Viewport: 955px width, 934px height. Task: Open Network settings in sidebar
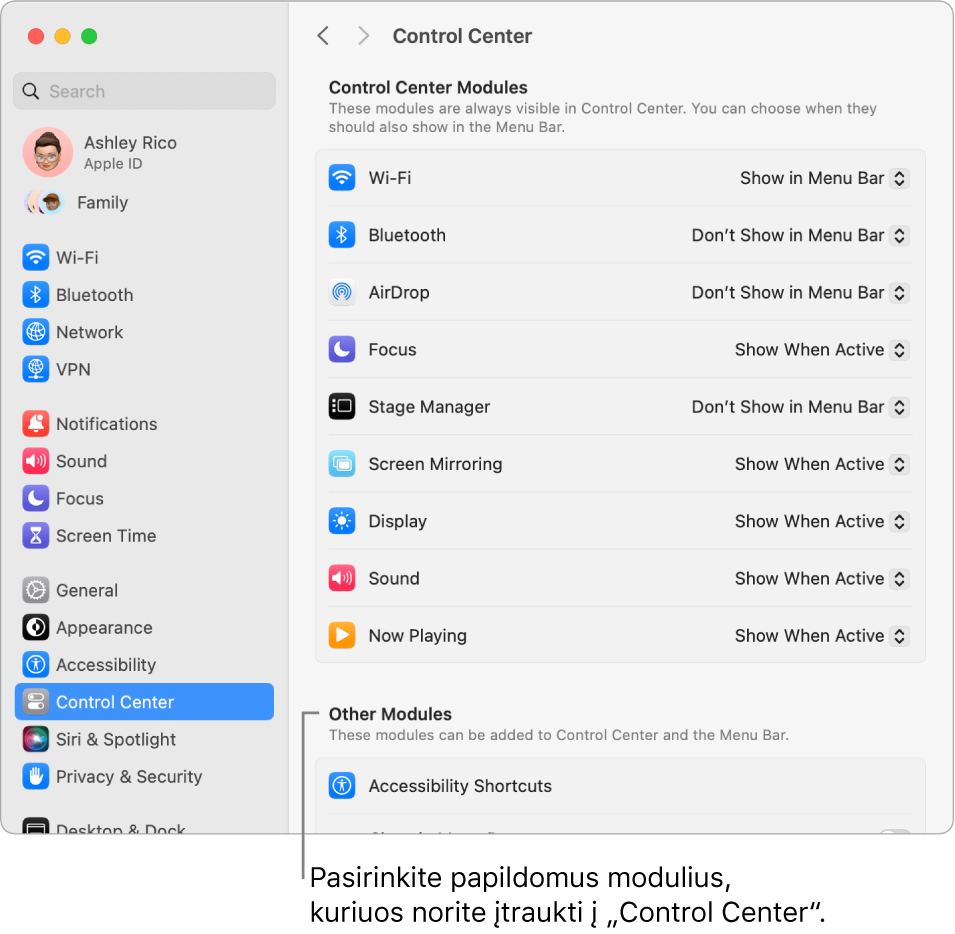[144, 332]
